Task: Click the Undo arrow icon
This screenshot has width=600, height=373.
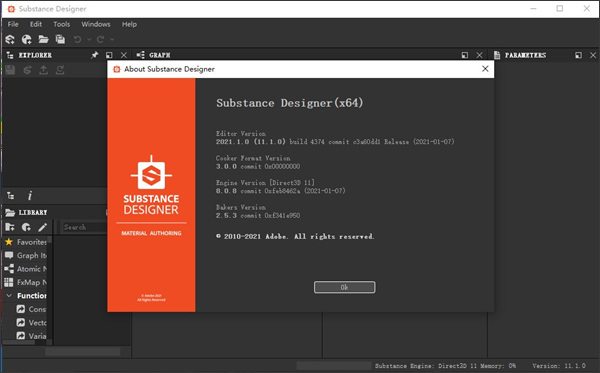Action: click(77, 39)
